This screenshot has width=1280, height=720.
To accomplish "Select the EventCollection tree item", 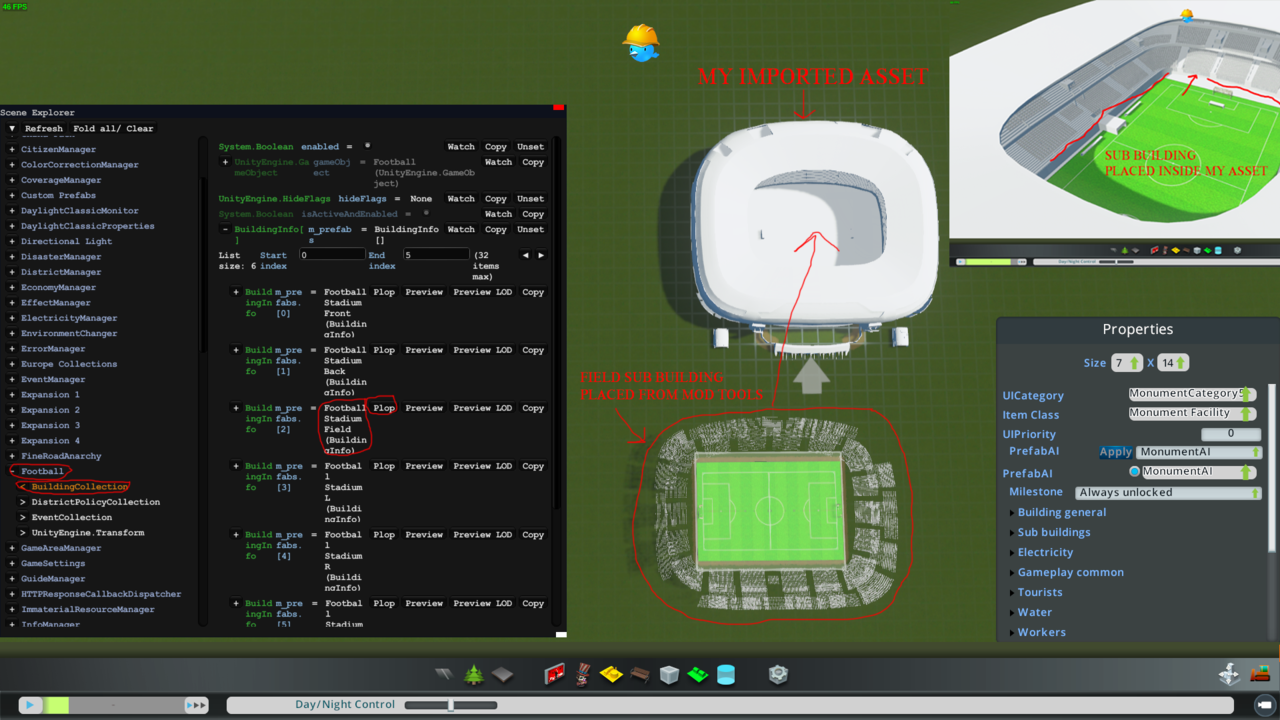I will pos(71,517).
